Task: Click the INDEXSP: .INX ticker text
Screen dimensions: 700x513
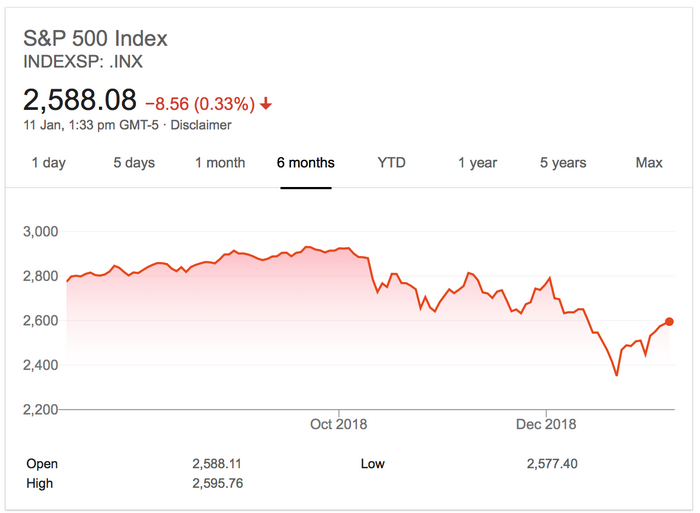Action: pos(81,61)
